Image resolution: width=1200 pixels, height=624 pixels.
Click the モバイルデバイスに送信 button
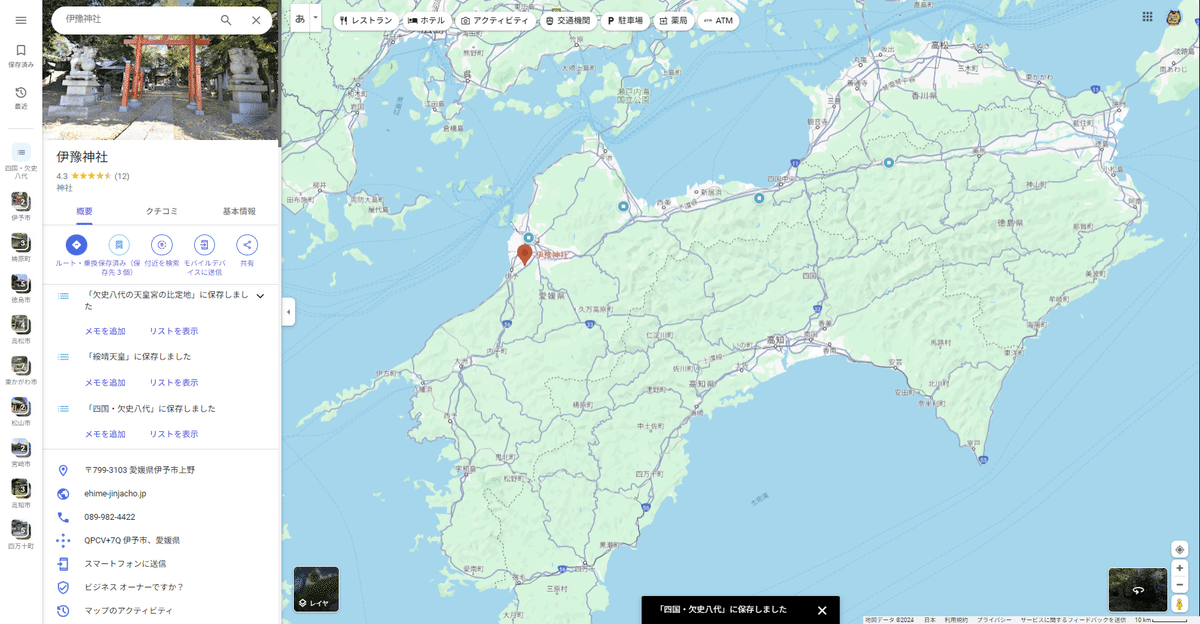[204, 245]
